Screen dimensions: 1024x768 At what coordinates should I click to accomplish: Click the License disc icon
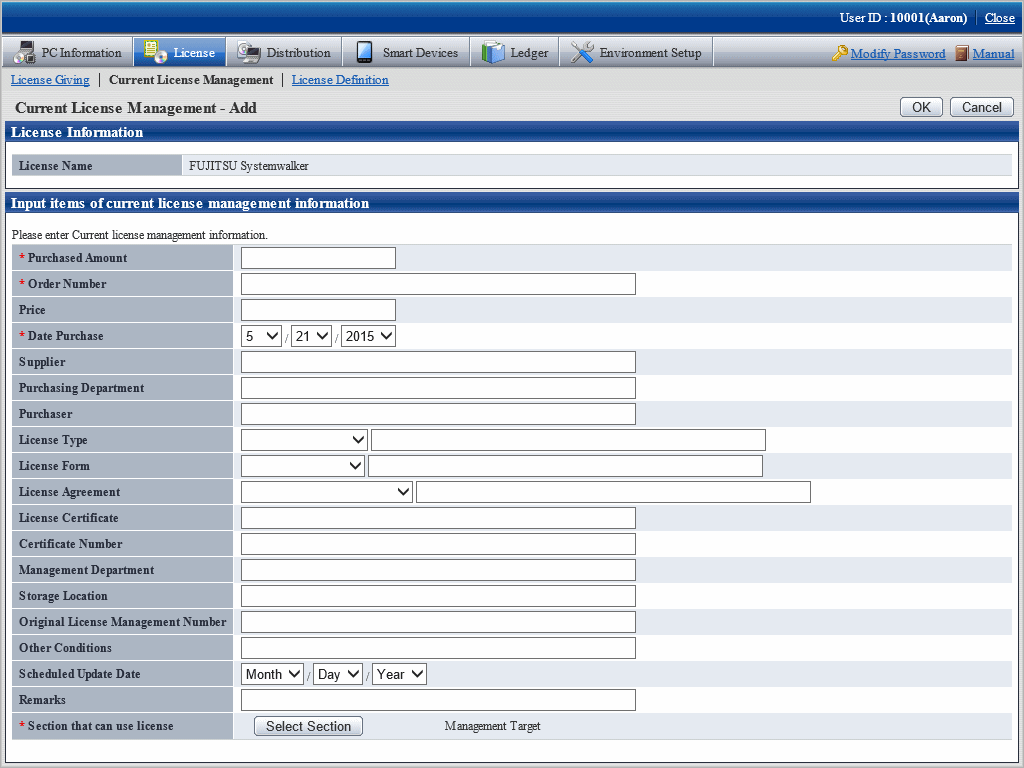pos(155,52)
